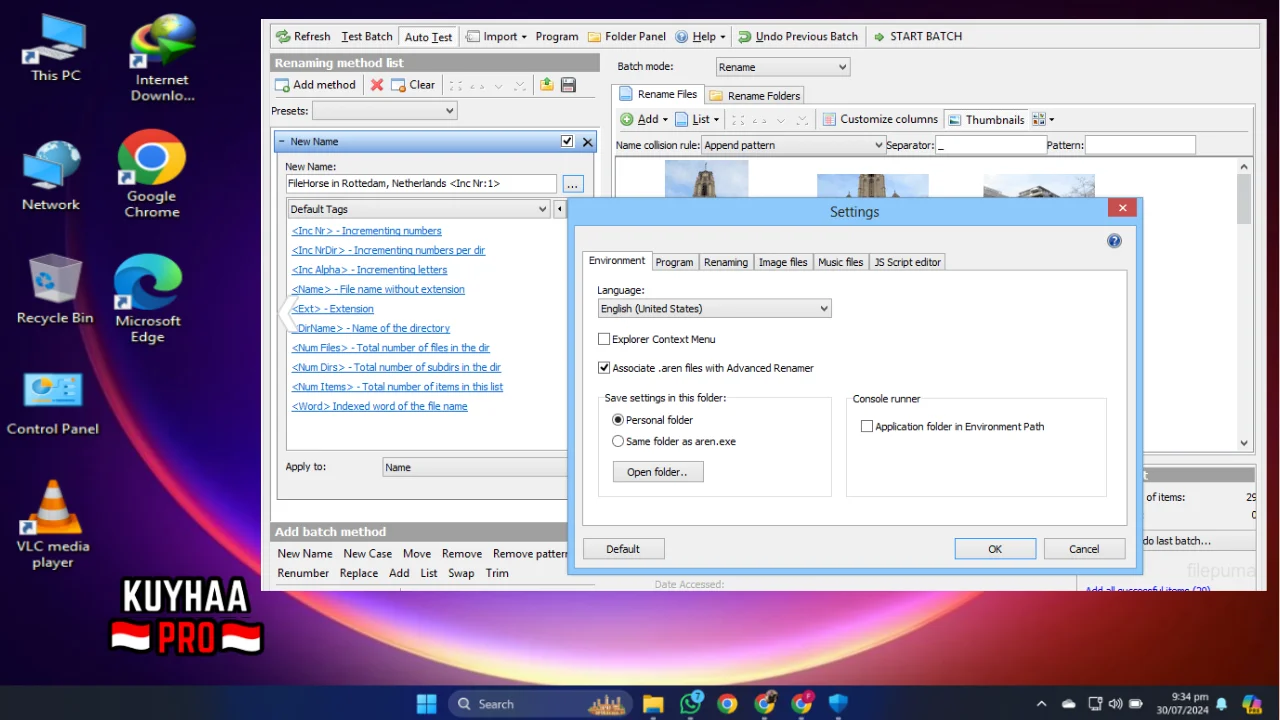Open the Program menu
Image resolution: width=1280 pixels, height=720 pixels.
click(557, 37)
